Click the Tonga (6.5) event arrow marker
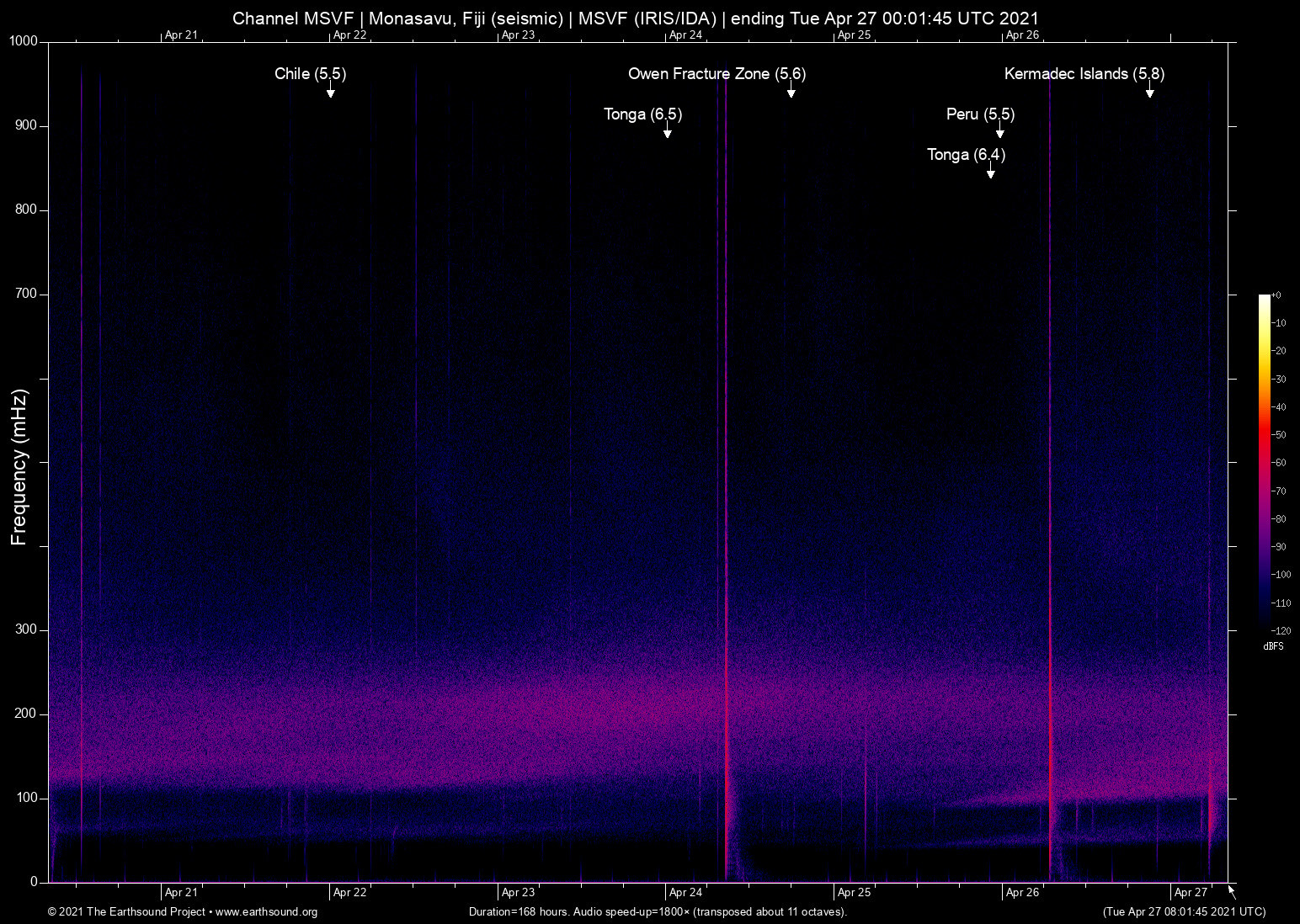The width and height of the screenshot is (1300, 924). tap(668, 133)
